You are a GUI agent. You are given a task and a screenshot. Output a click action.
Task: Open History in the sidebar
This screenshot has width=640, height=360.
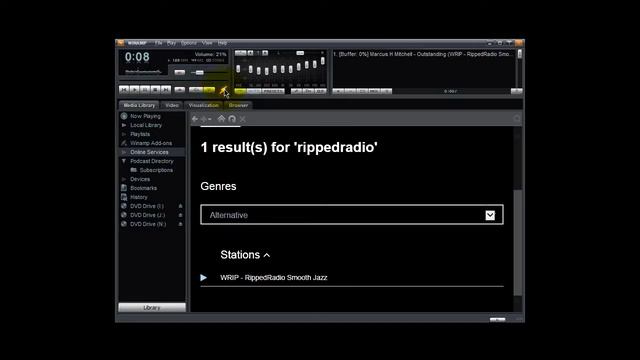click(x=138, y=197)
